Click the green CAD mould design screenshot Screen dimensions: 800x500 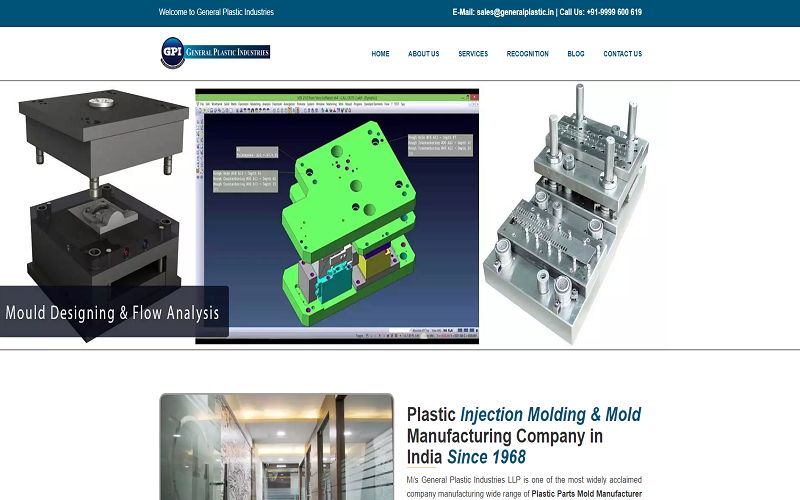click(x=337, y=216)
